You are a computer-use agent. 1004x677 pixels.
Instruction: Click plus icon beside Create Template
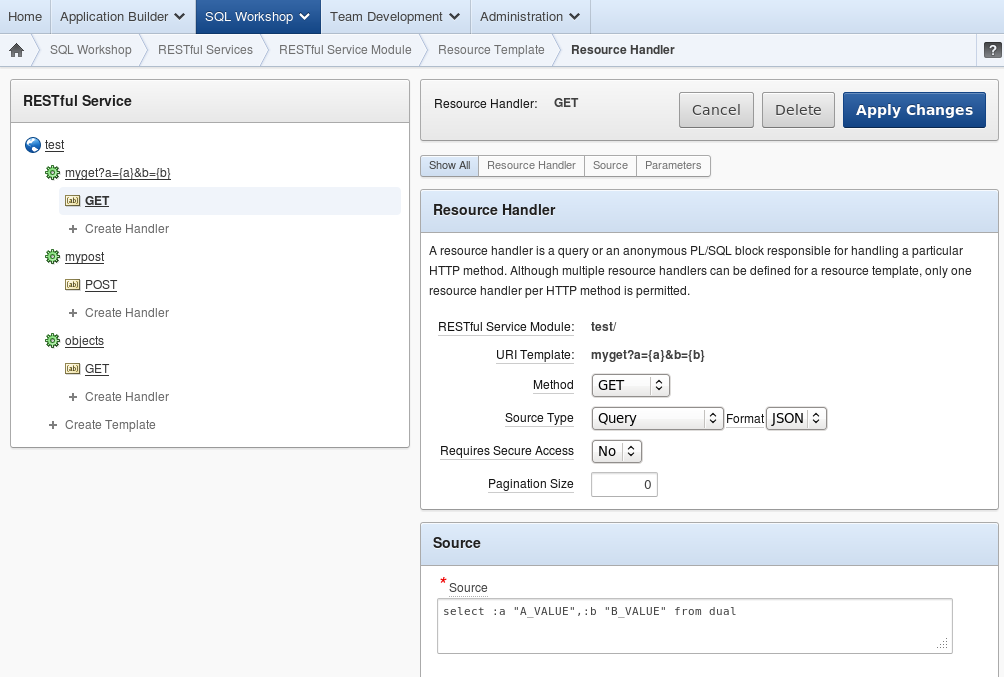point(53,425)
